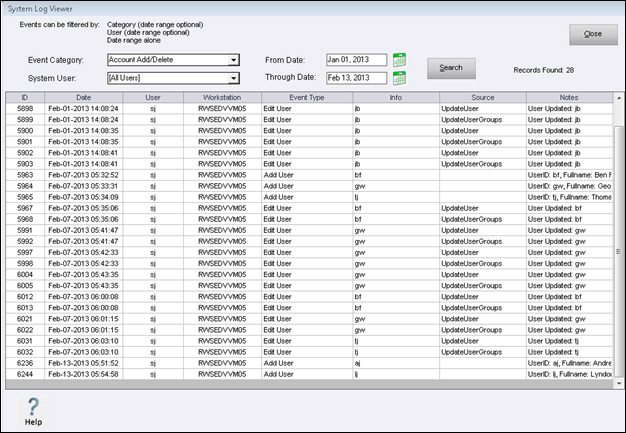
Task: Expand the Event Category dropdown
Action: pyautogui.click(x=232, y=60)
